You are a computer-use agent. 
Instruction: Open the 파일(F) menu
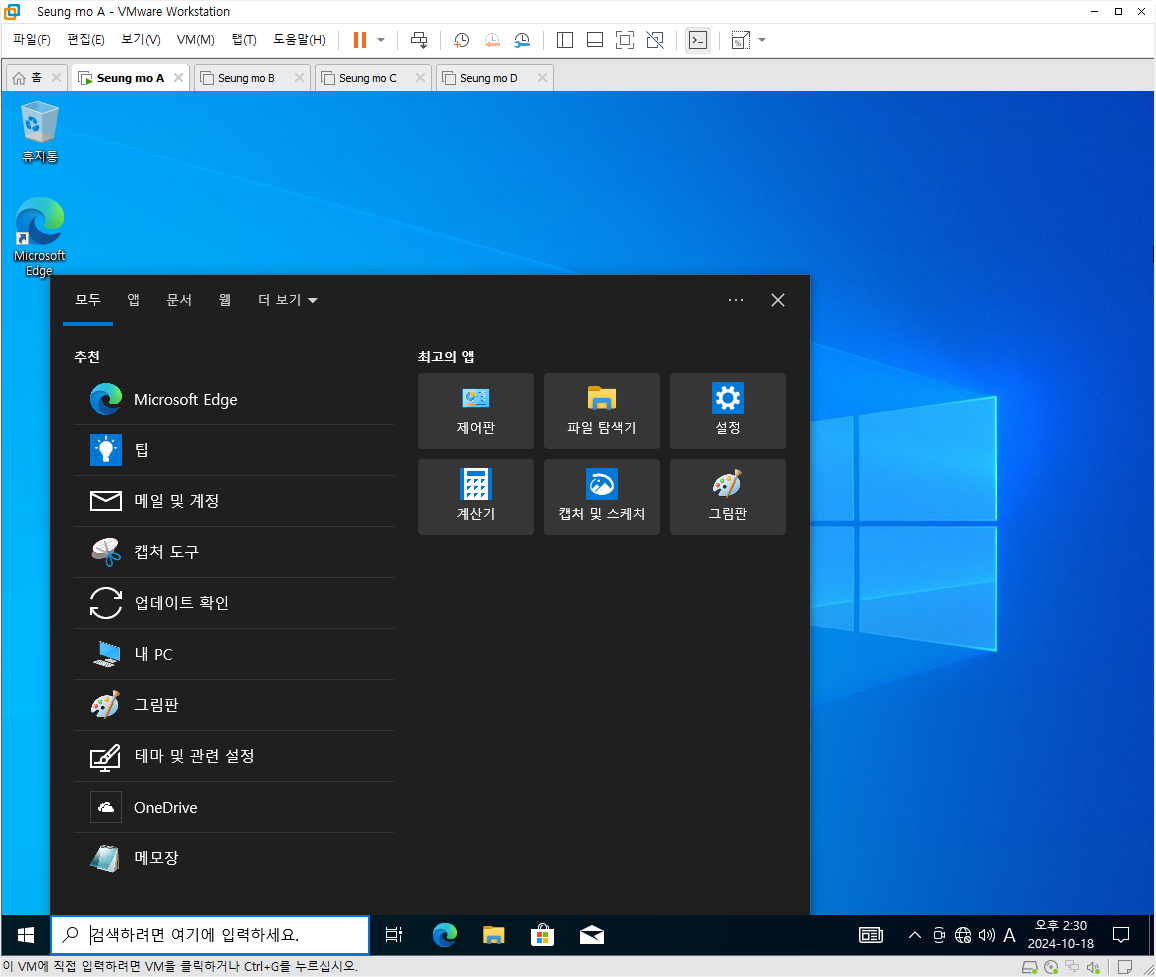(32, 40)
